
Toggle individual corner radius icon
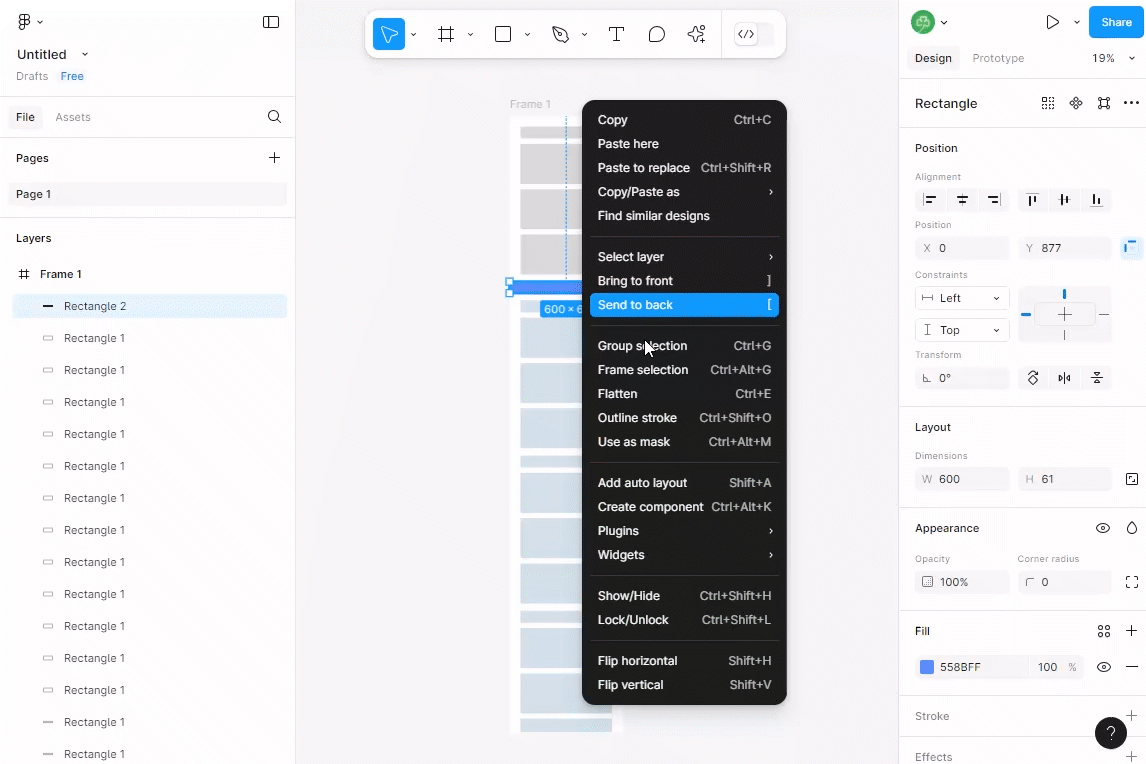(1131, 582)
